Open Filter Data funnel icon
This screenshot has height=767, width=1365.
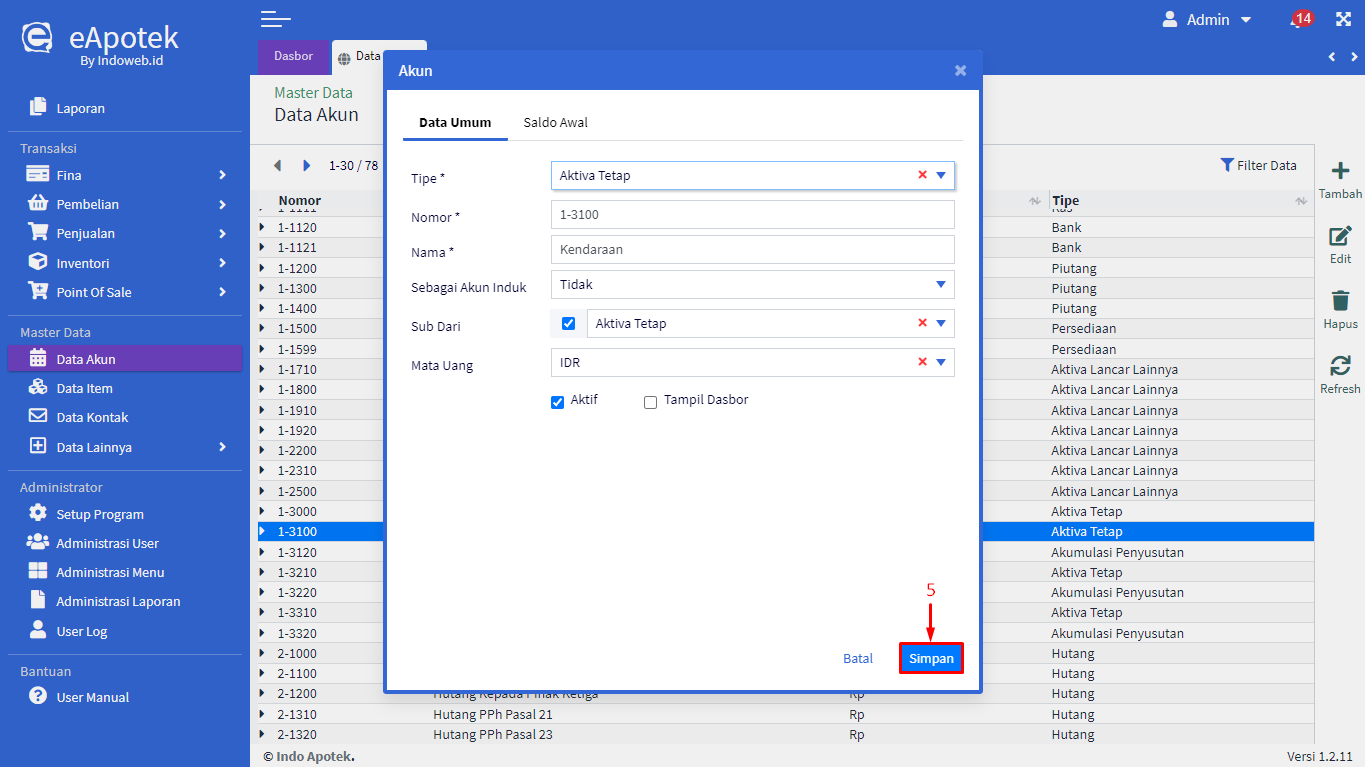click(x=1227, y=165)
